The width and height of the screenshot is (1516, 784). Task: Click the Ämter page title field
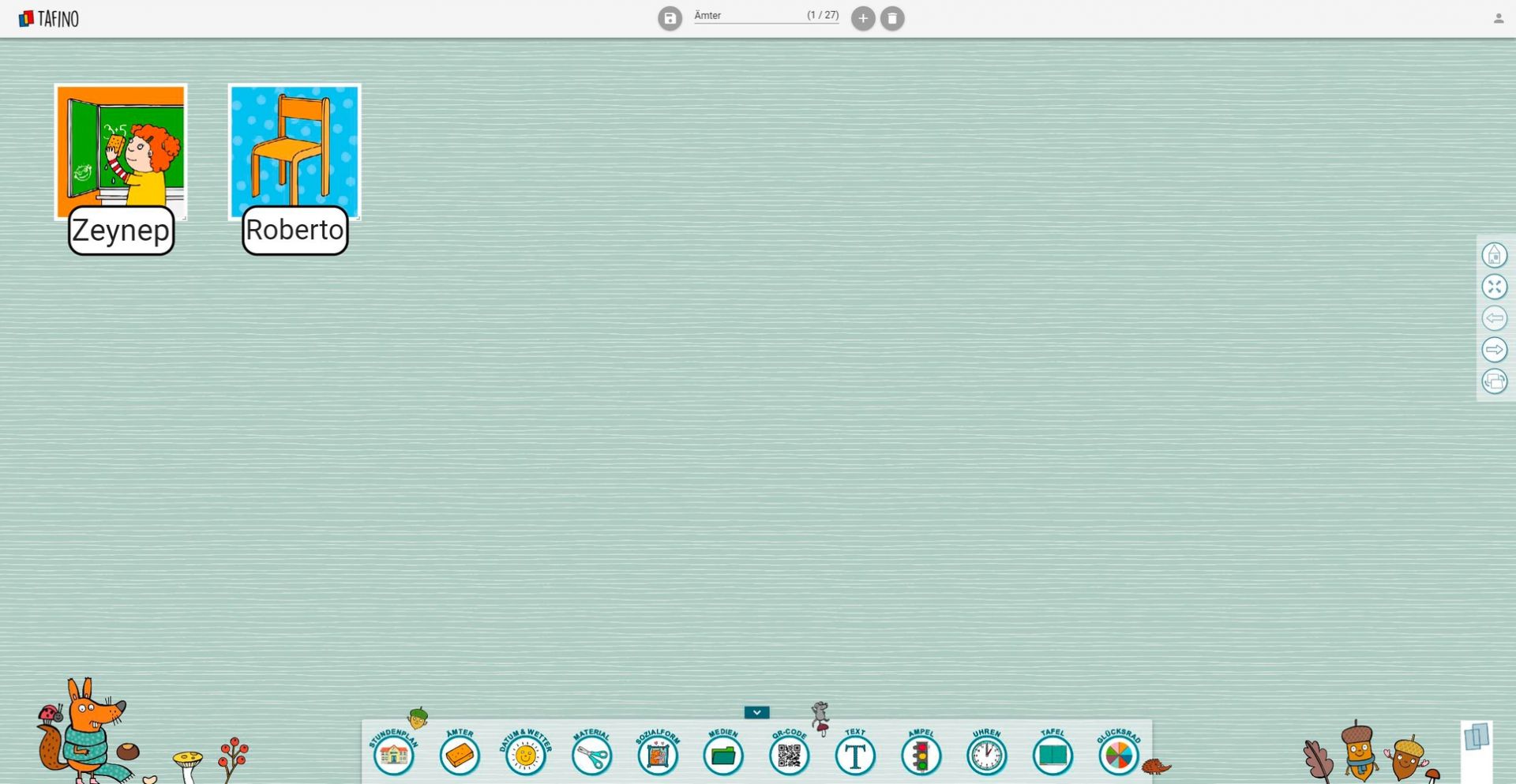click(x=746, y=16)
